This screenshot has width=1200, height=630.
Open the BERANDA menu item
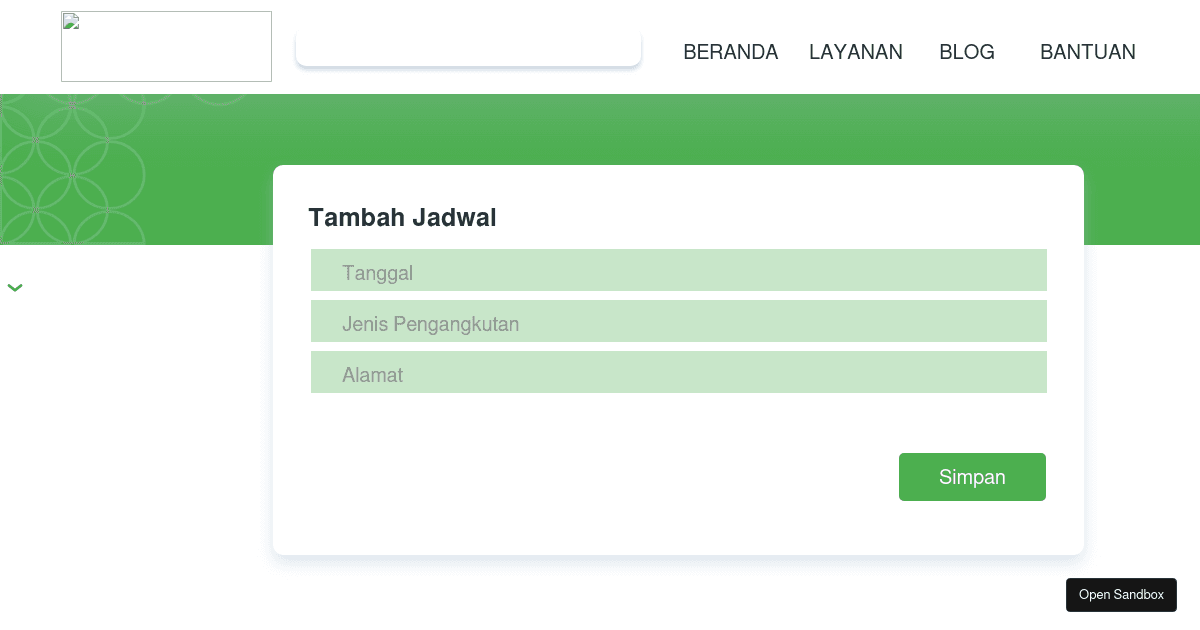730,52
